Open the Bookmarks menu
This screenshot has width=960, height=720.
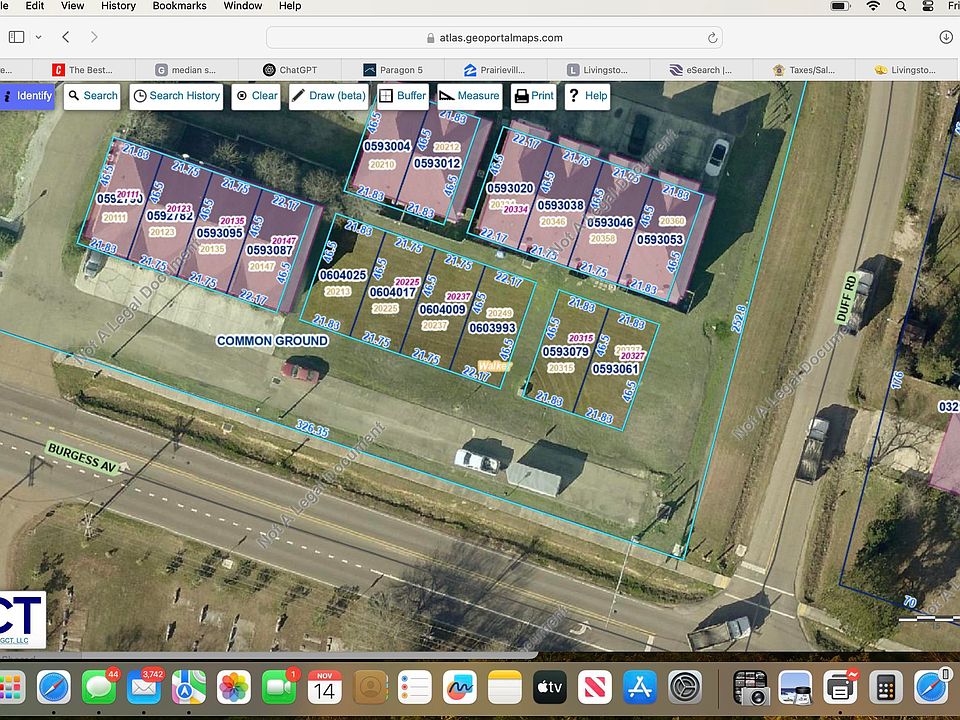tap(179, 6)
